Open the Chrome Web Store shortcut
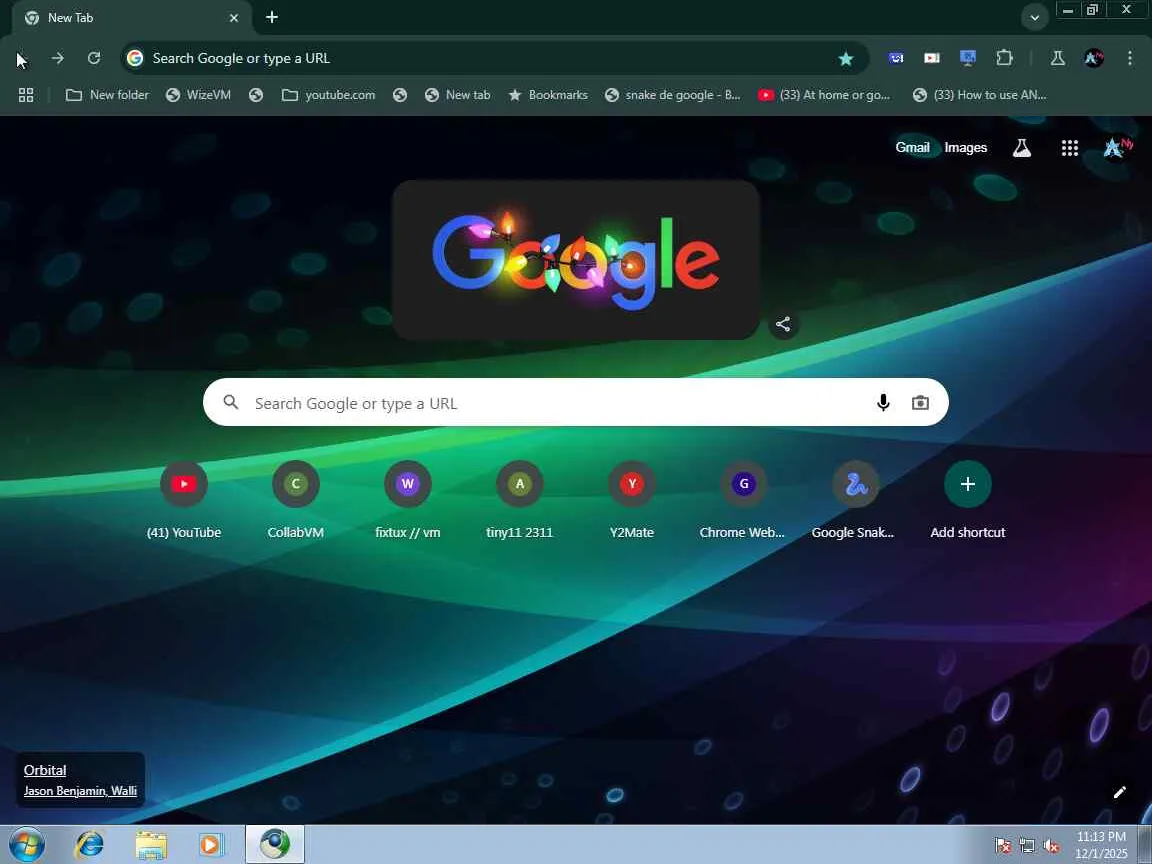The height and width of the screenshot is (864, 1152). [x=744, y=500]
